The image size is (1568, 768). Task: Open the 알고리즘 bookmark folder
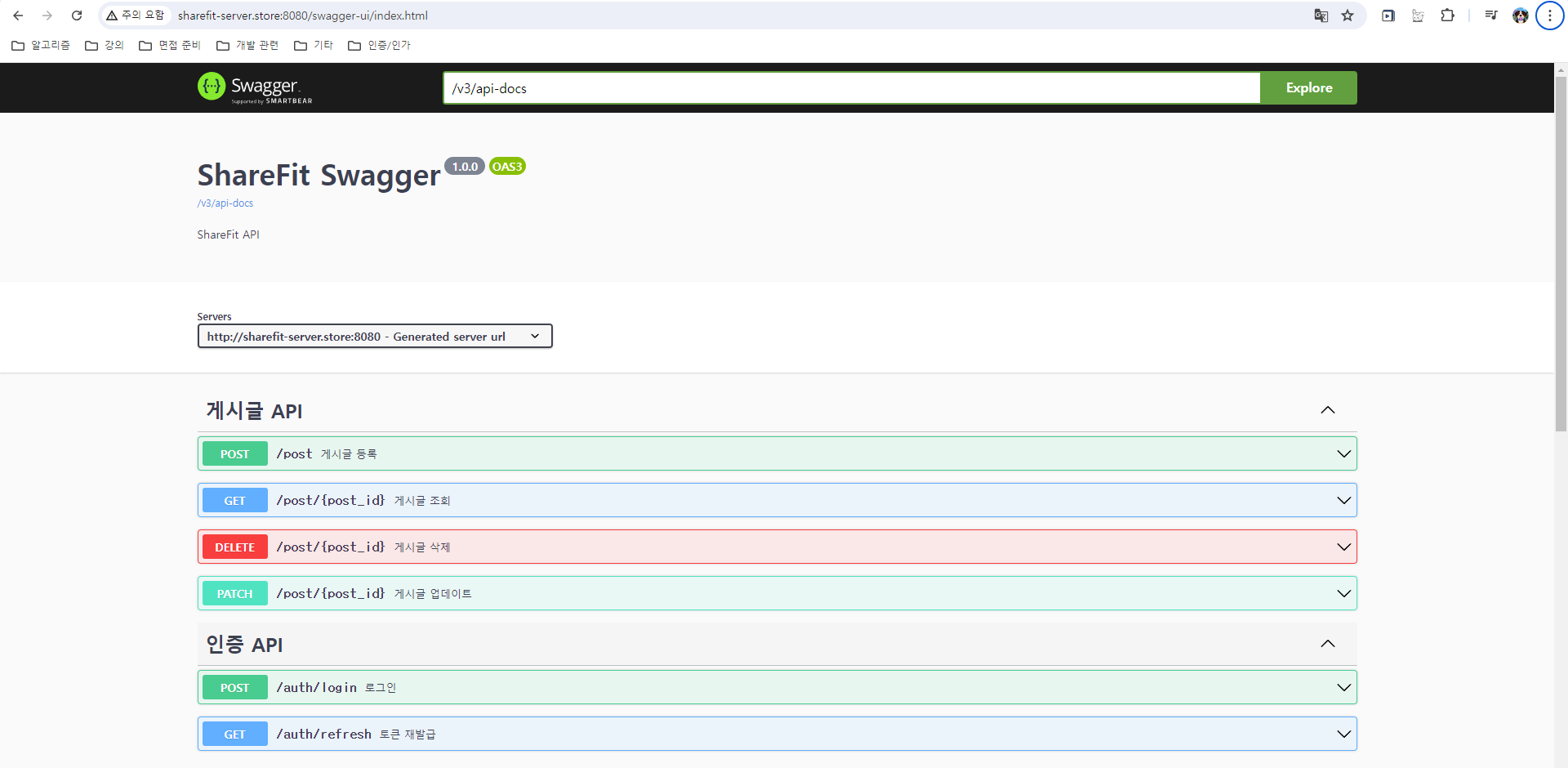[41, 45]
